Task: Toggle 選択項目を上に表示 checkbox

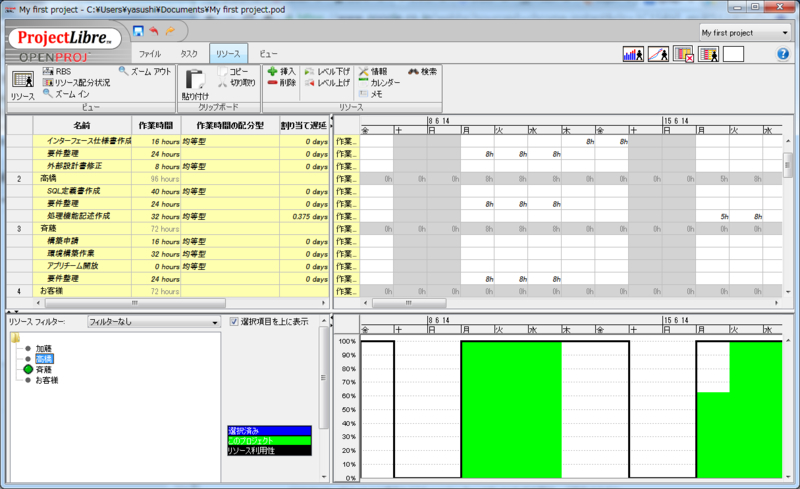Action: pyautogui.click(x=234, y=322)
